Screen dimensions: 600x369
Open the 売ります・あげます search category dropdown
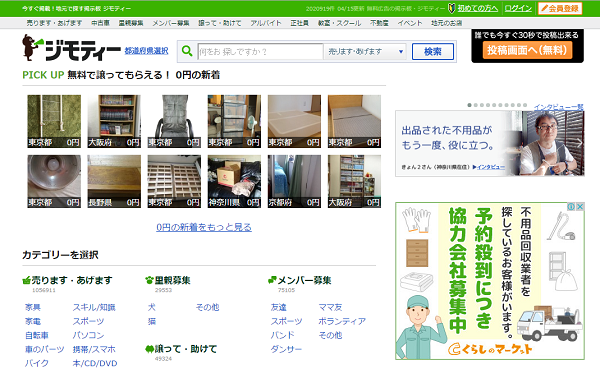coord(365,51)
